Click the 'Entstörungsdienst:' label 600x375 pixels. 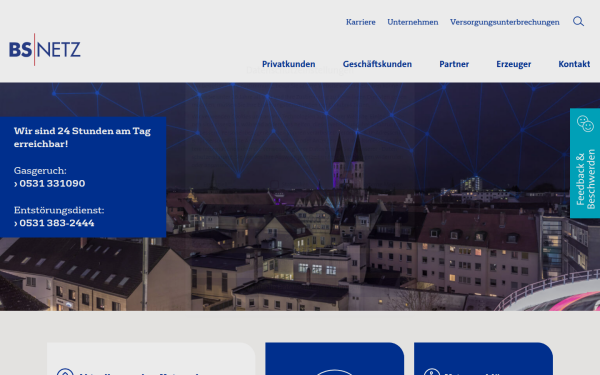click(59, 210)
